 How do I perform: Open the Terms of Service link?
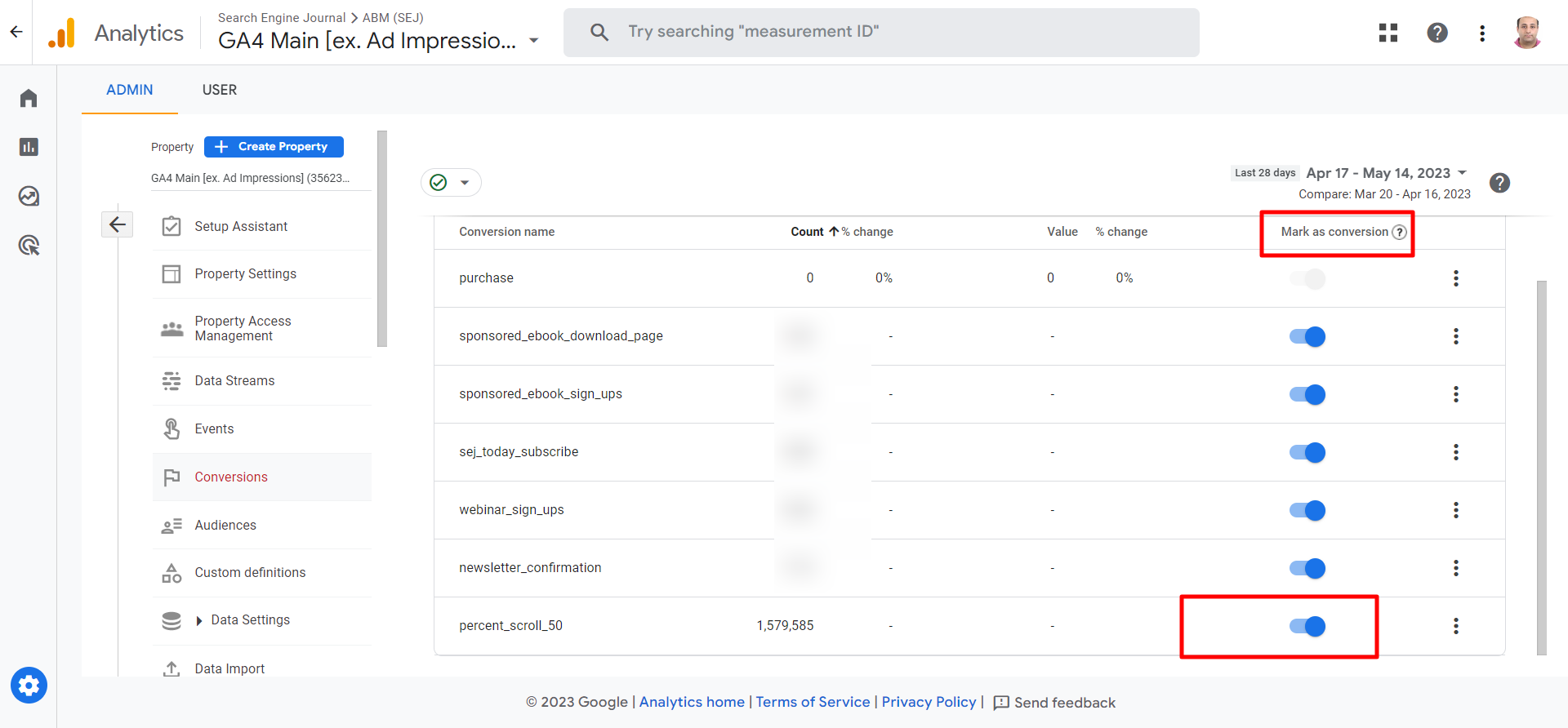[x=813, y=702]
